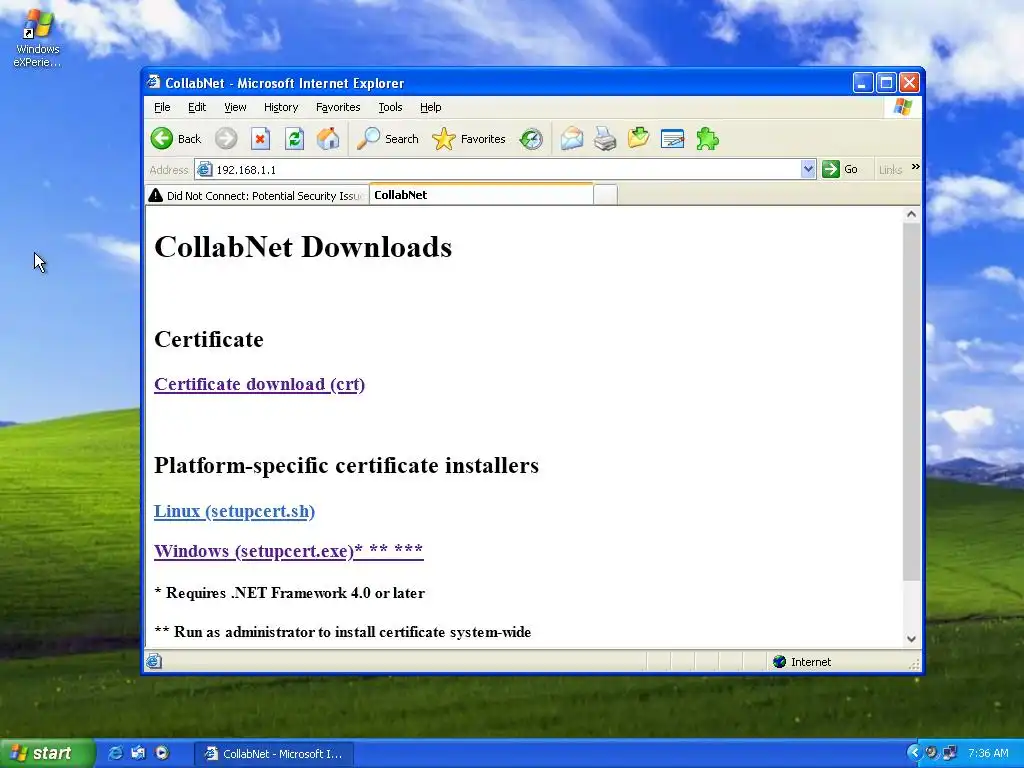Image resolution: width=1024 pixels, height=768 pixels.
Task: Expand Links toolbar chevron
Action: click(915, 167)
